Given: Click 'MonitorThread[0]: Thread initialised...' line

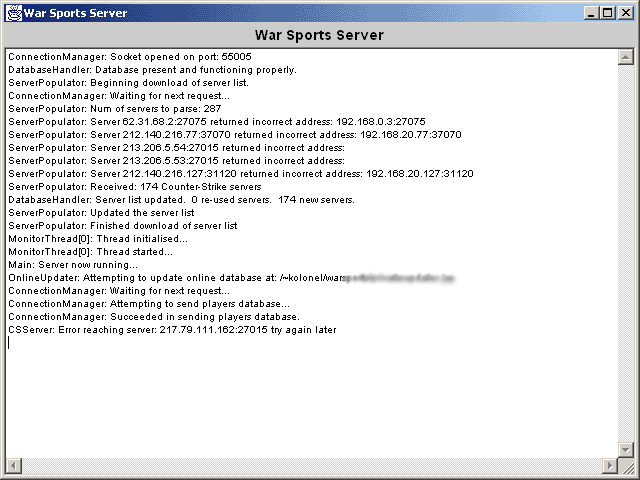Looking at the screenshot, I should point(98,239).
